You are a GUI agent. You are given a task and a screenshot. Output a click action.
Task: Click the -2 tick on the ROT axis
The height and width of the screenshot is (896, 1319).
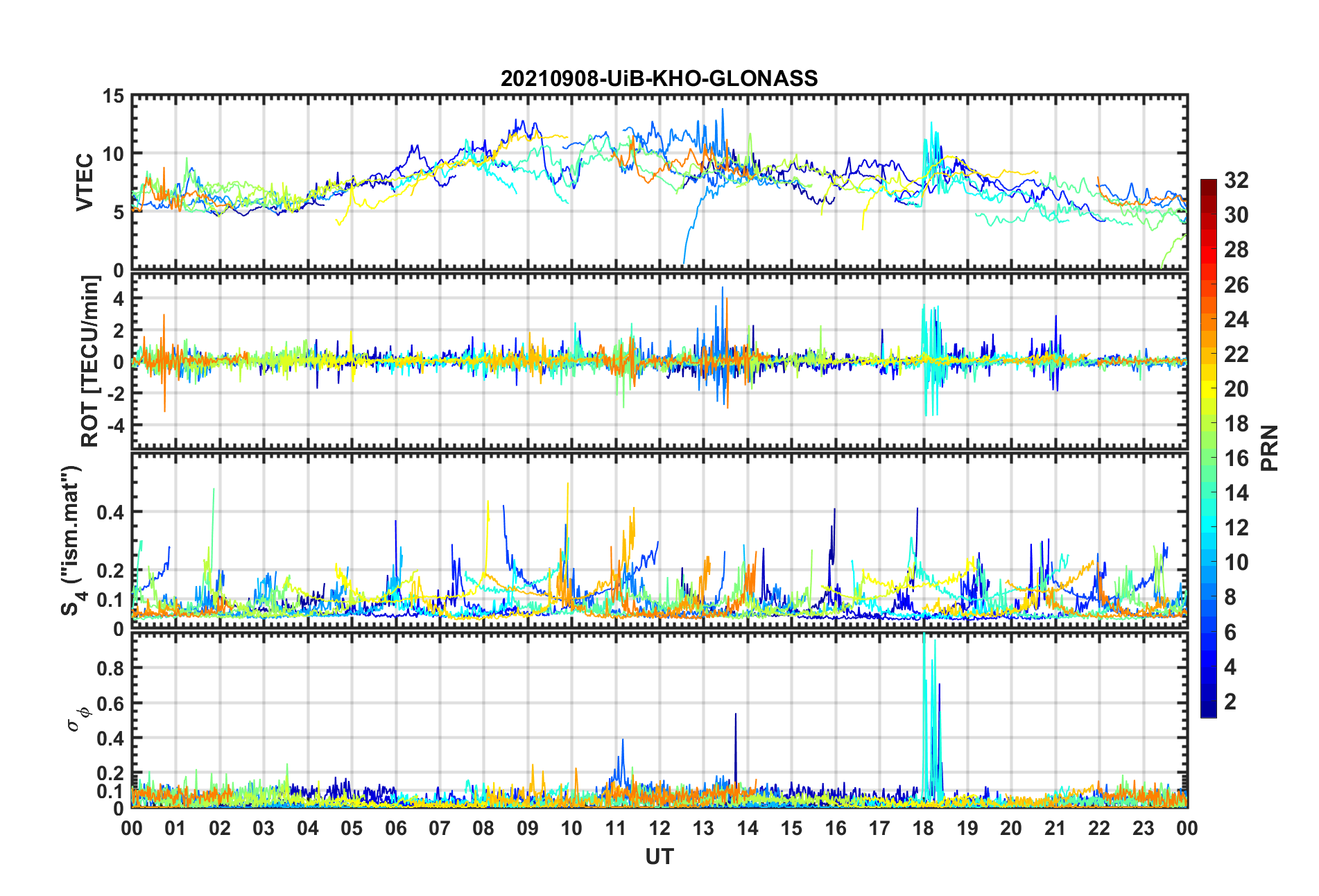tap(114, 393)
